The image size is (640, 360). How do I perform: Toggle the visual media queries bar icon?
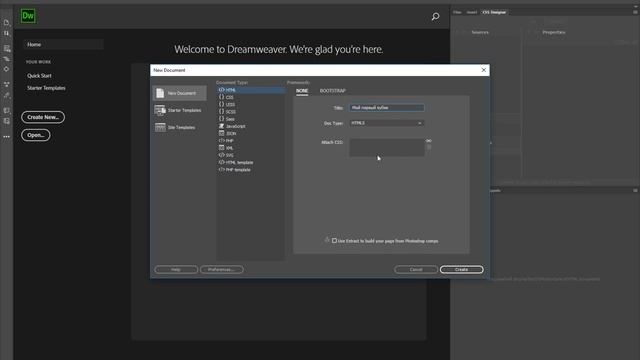[x=7, y=59]
